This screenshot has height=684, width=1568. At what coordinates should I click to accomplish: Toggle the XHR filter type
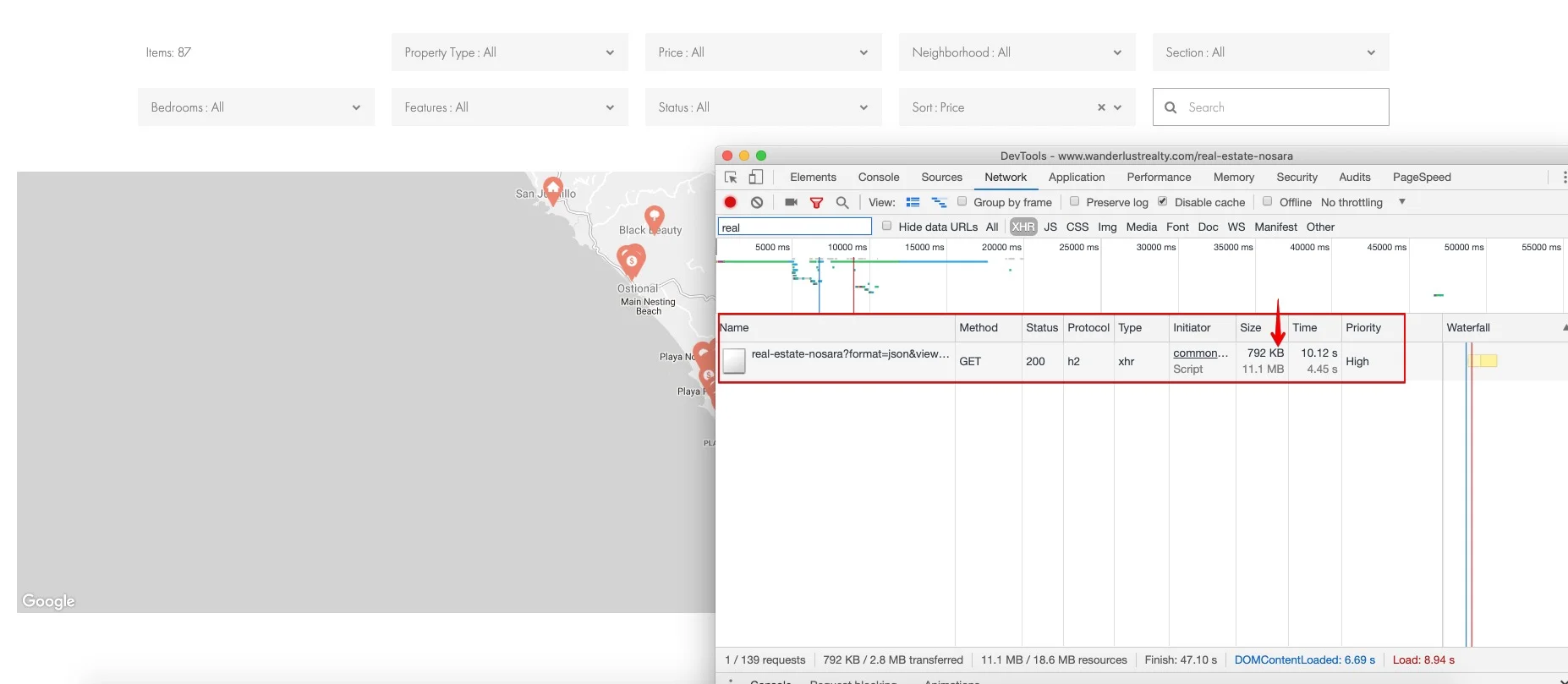[1022, 227]
